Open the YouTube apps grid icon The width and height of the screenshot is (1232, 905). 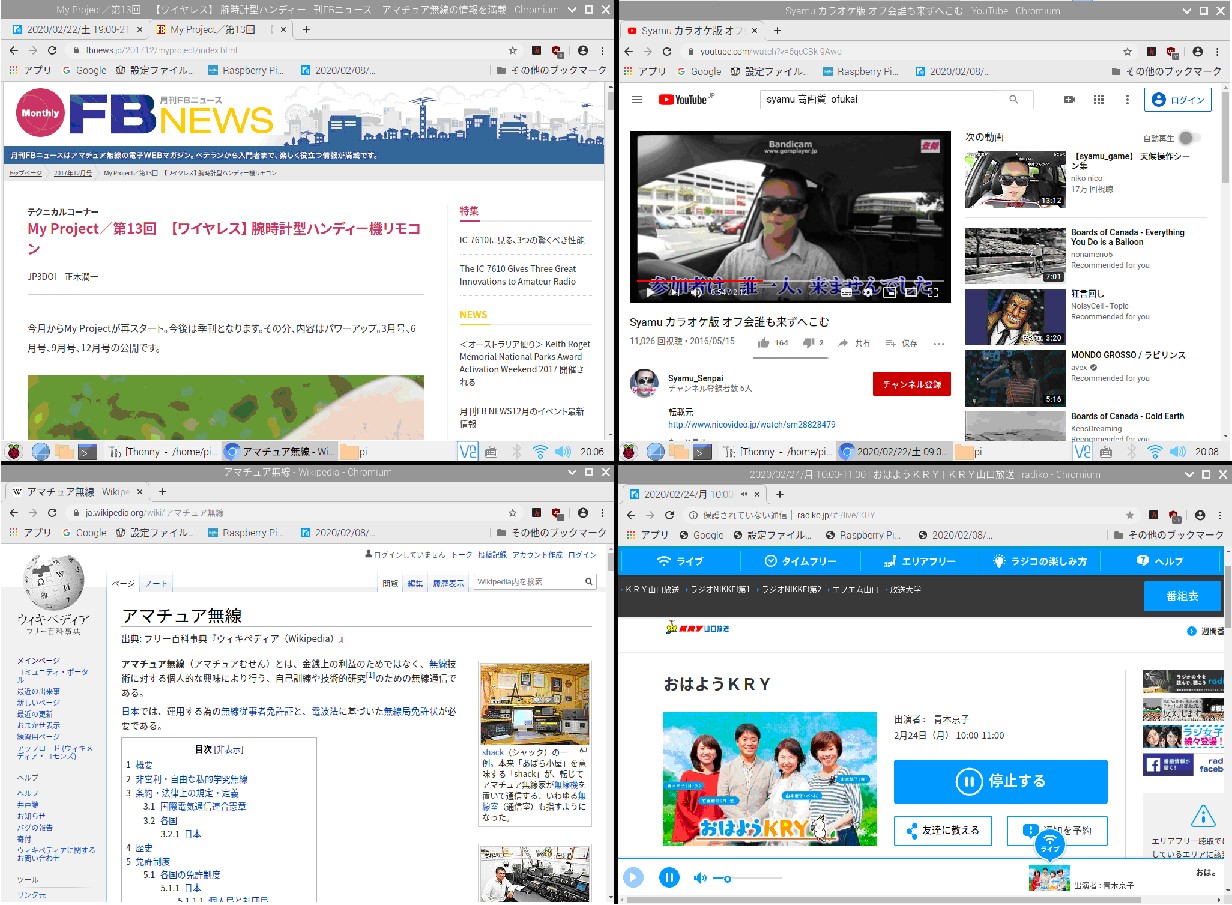pyautogui.click(x=1099, y=100)
